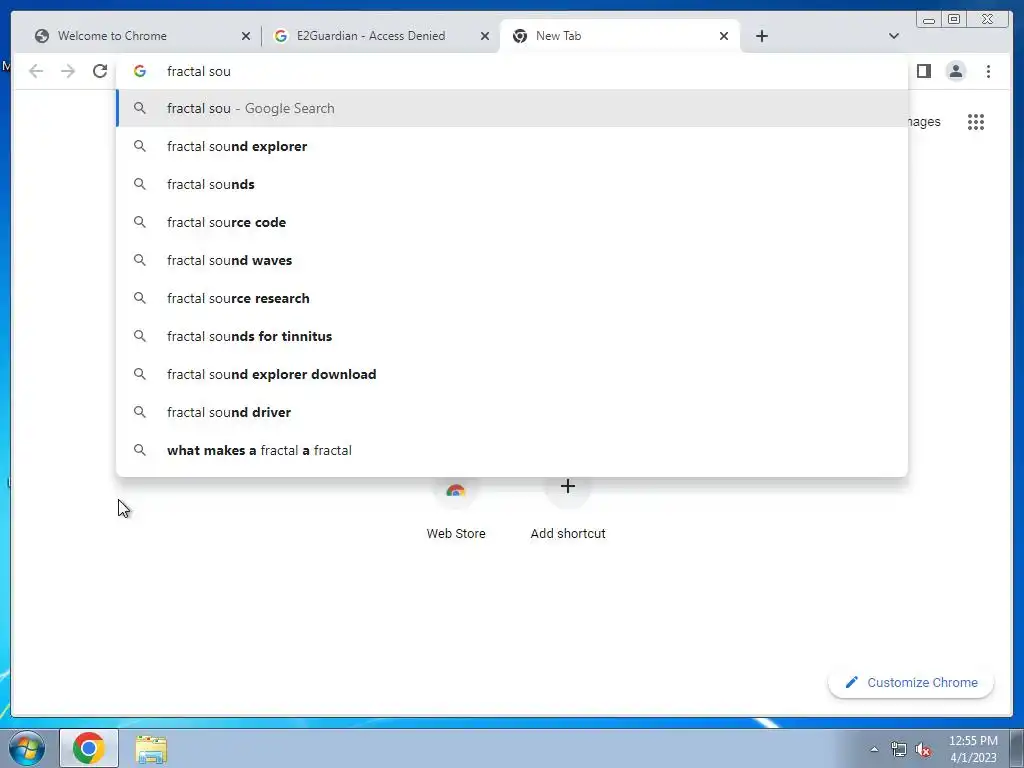Close the New Tab tab

coord(724,36)
